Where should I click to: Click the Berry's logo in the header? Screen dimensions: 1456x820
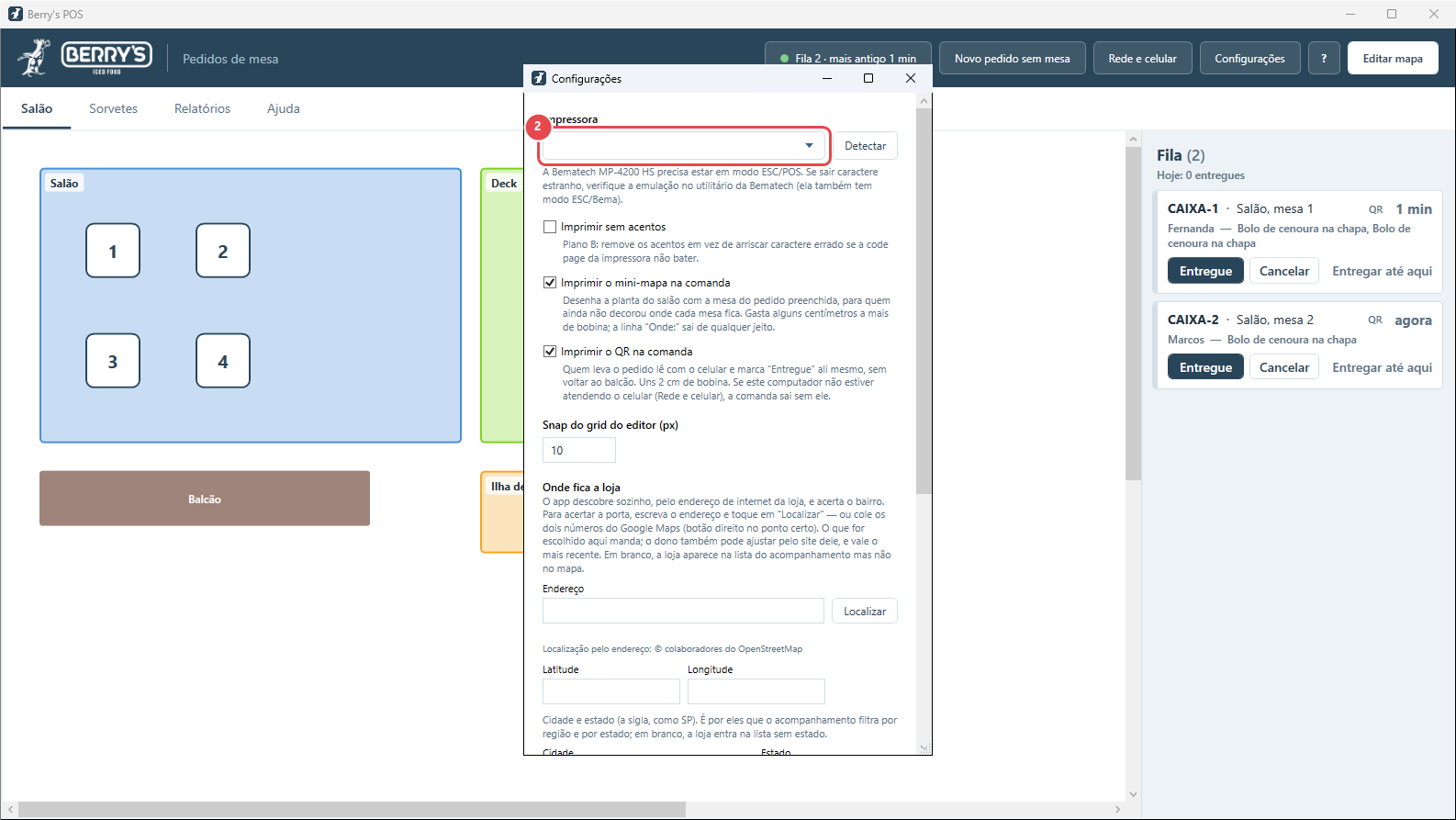85,58
